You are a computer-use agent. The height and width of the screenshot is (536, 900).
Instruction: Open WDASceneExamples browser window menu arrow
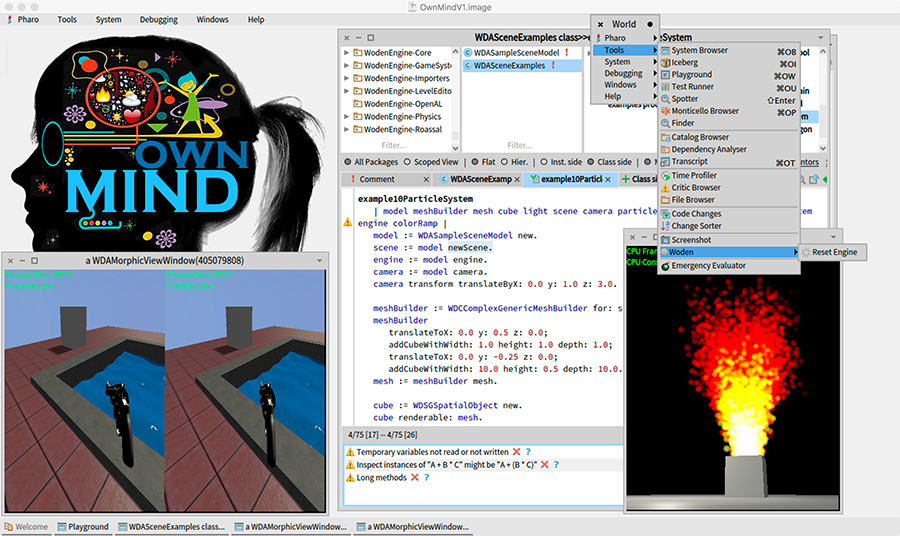click(x=820, y=37)
